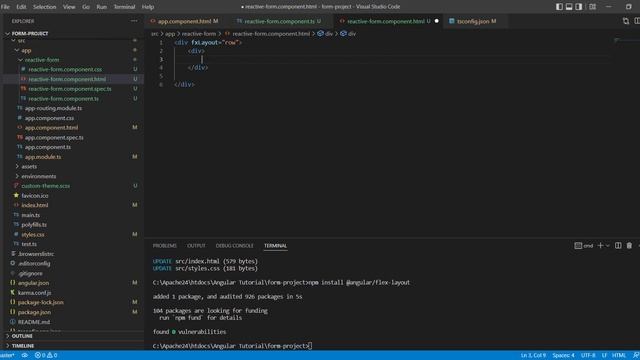Image resolution: width=640 pixels, height=360 pixels.
Task: Click first div breadcrumb symbol
Action: 325,34
